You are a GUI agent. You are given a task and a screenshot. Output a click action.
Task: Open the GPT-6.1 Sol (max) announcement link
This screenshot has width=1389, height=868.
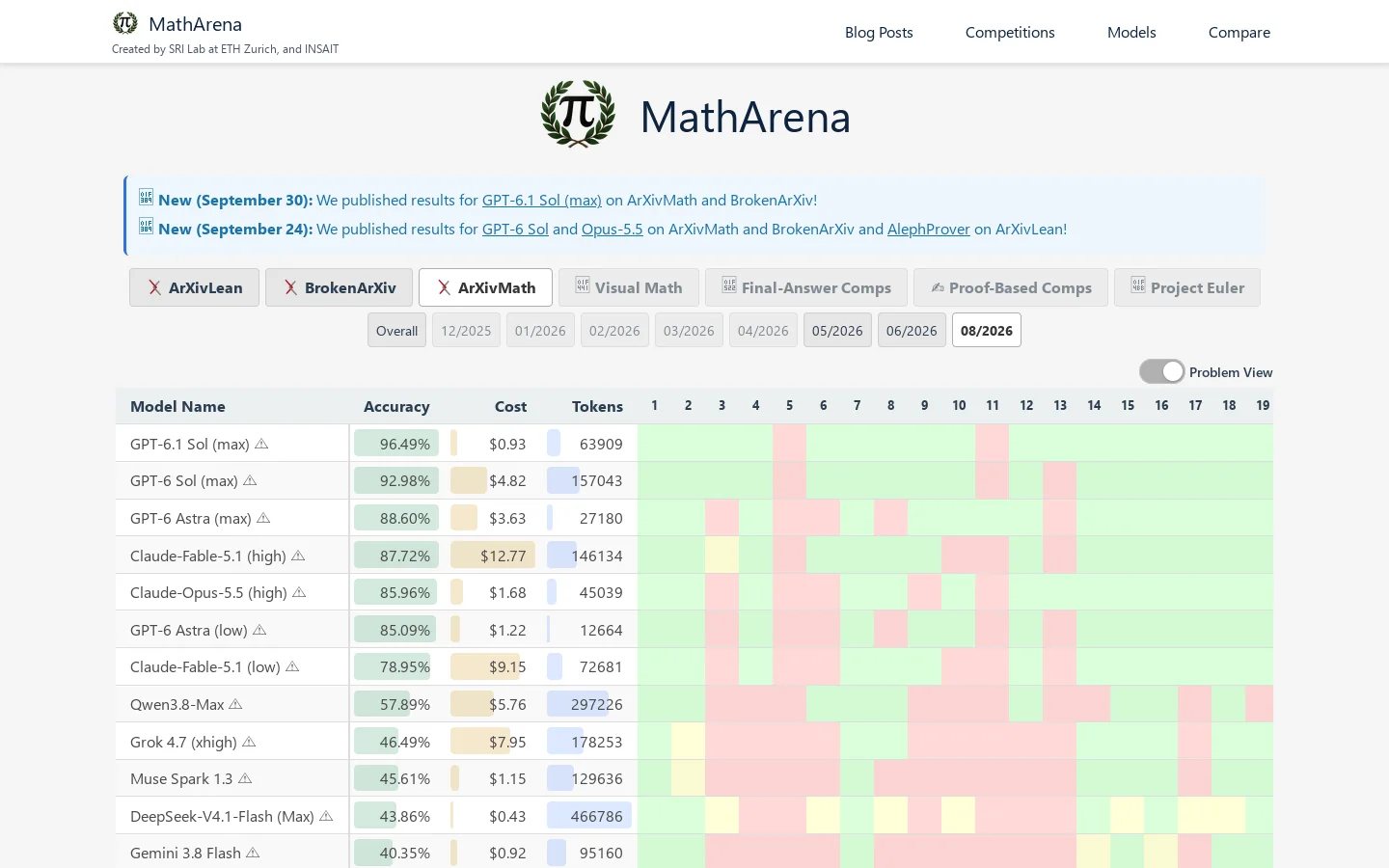[542, 201]
